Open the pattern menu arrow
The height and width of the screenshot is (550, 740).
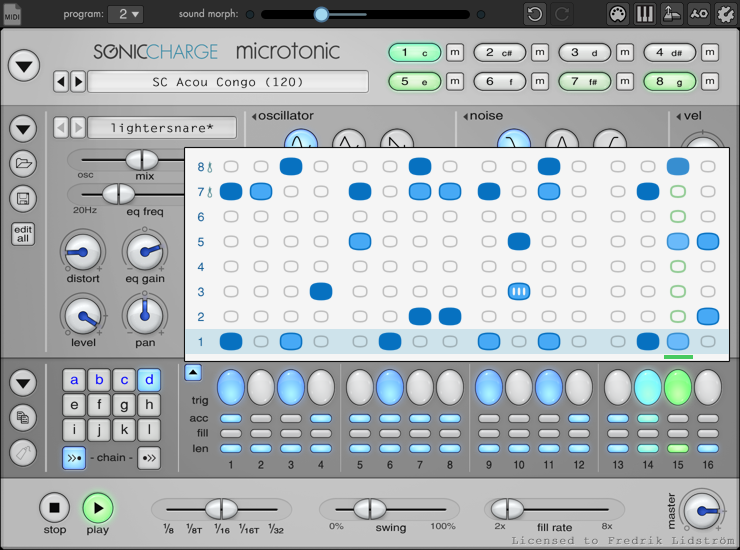23,382
